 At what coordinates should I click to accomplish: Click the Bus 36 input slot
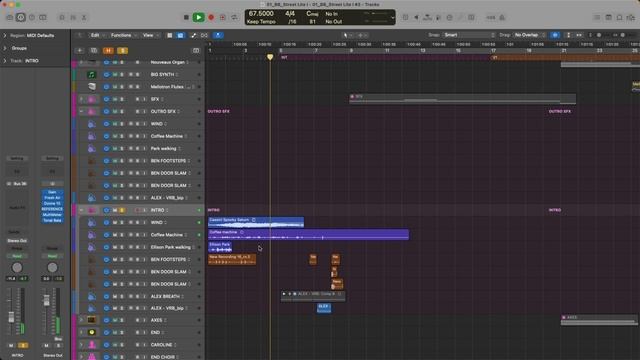(17, 184)
